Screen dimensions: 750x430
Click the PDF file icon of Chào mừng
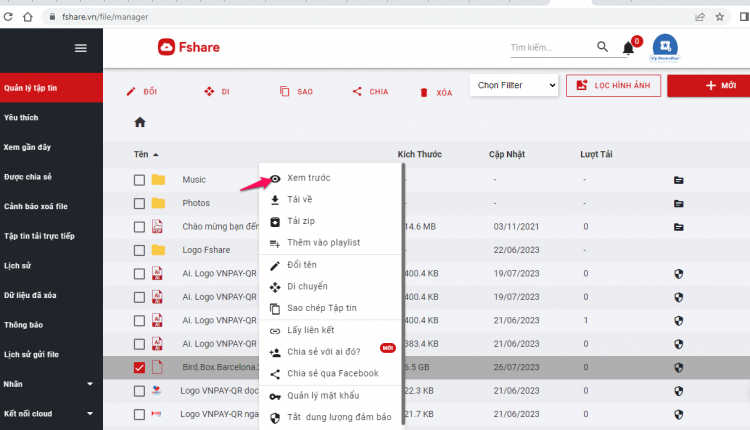coord(157,226)
